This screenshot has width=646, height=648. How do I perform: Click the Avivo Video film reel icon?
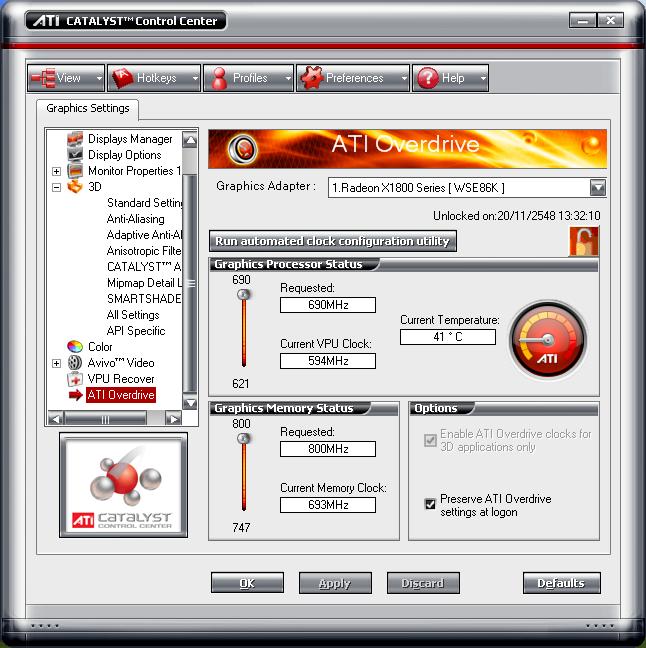[x=75, y=363]
